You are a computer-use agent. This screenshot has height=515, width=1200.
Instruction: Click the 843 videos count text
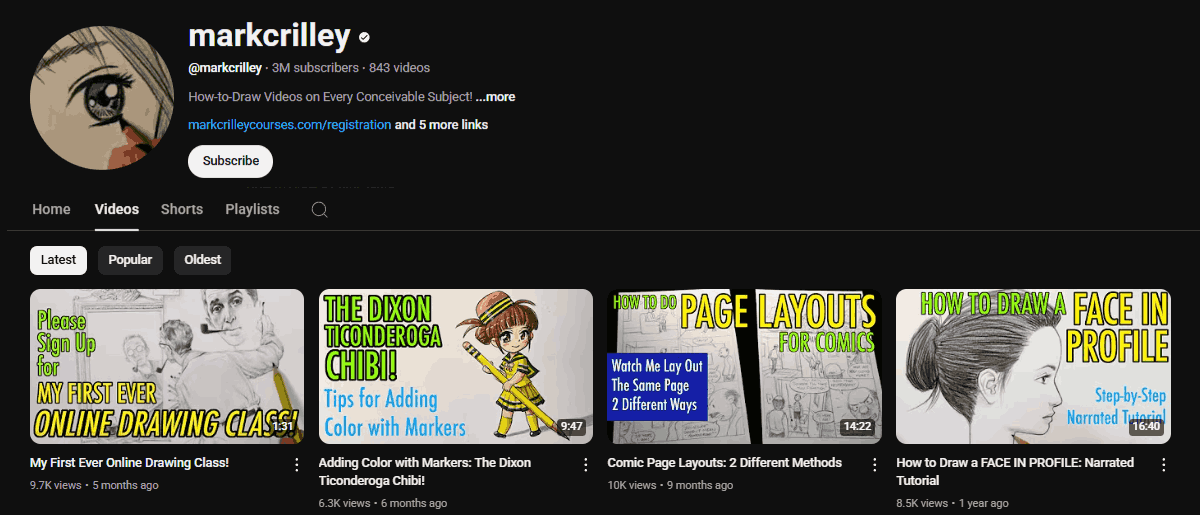[400, 68]
